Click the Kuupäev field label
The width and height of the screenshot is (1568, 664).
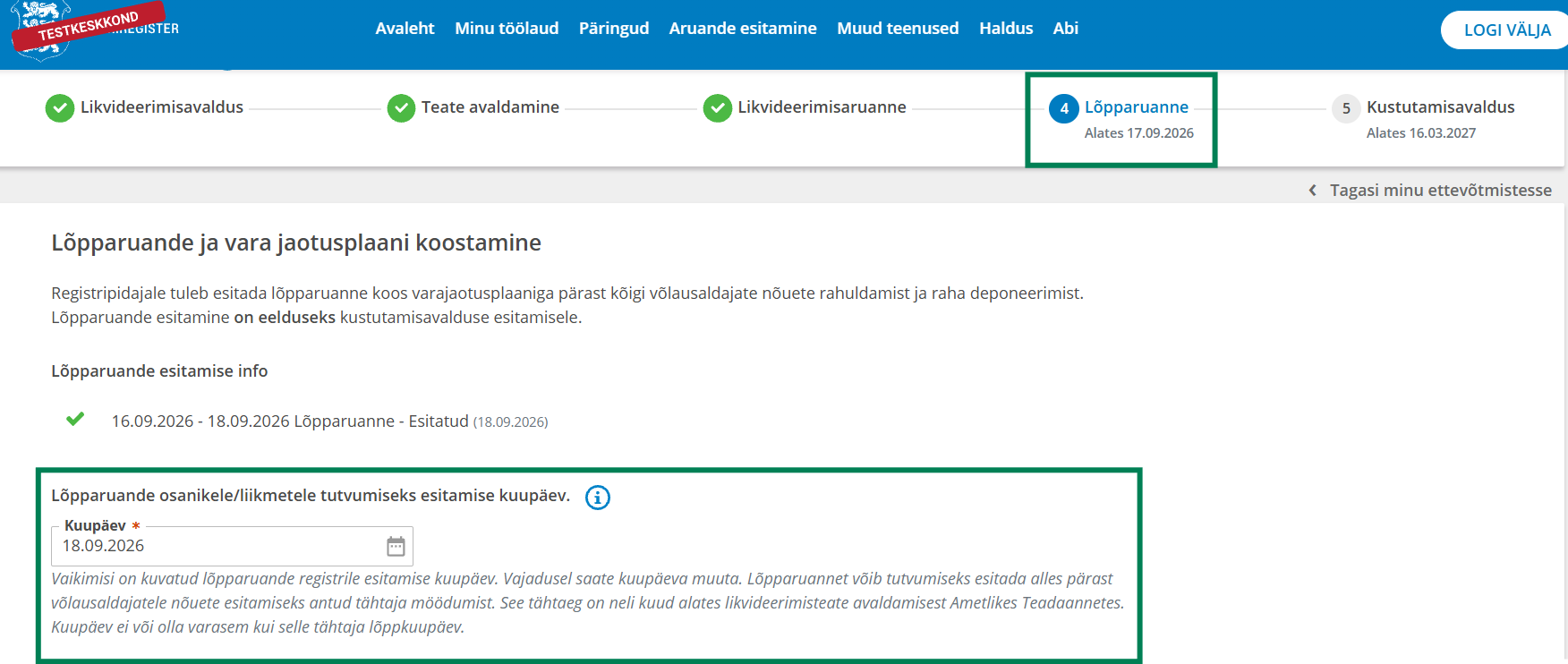point(95,525)
